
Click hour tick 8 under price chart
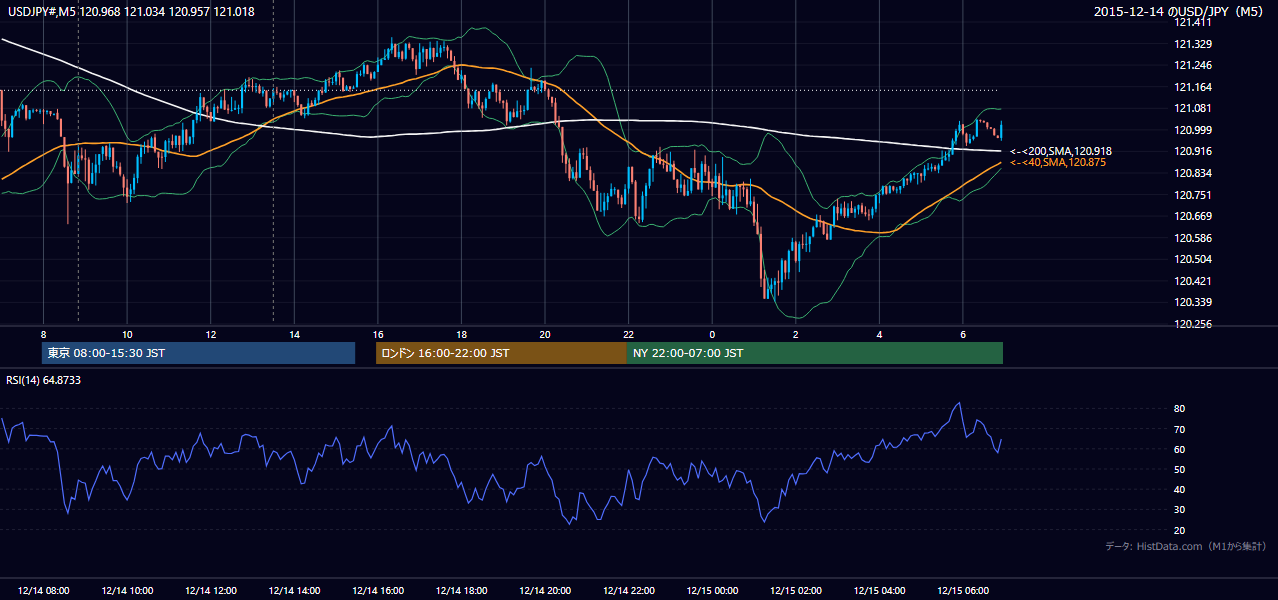(43, 334)
